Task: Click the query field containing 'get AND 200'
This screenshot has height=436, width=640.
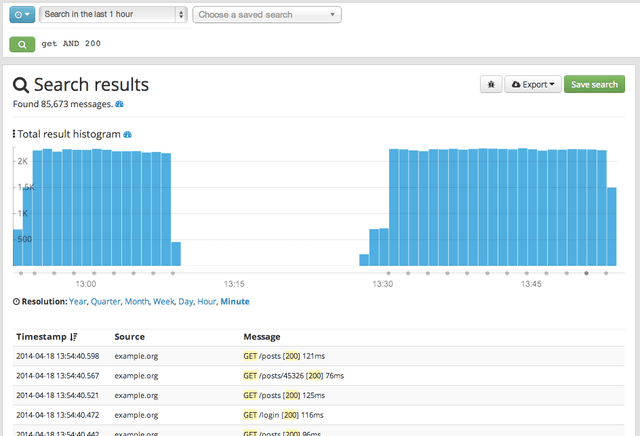Action: (71, 44)
